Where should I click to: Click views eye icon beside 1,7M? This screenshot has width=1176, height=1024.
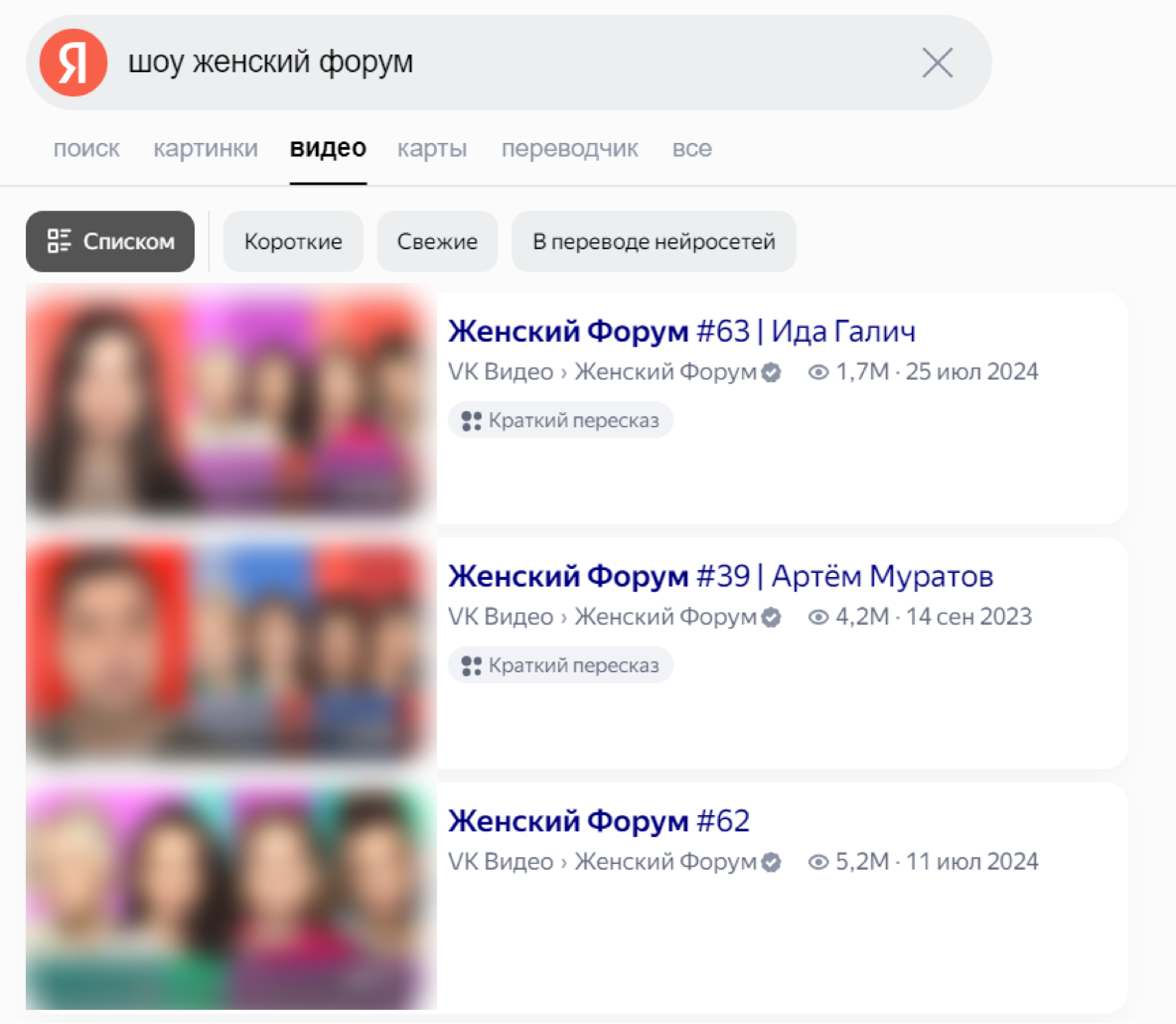coord(818,372)
